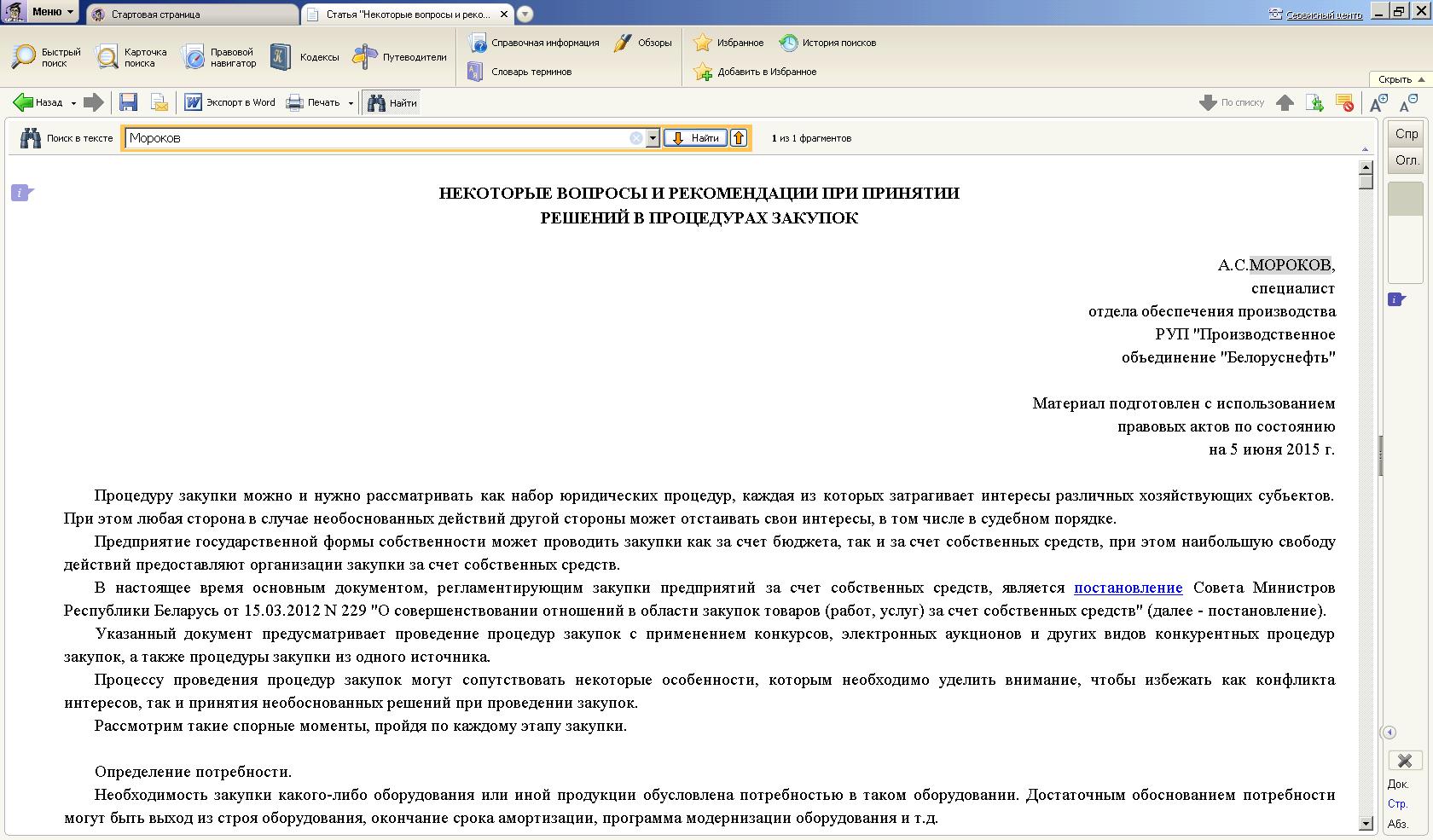
Task: Click the Сервисный центр link
Action: [x=1323, y=14]
